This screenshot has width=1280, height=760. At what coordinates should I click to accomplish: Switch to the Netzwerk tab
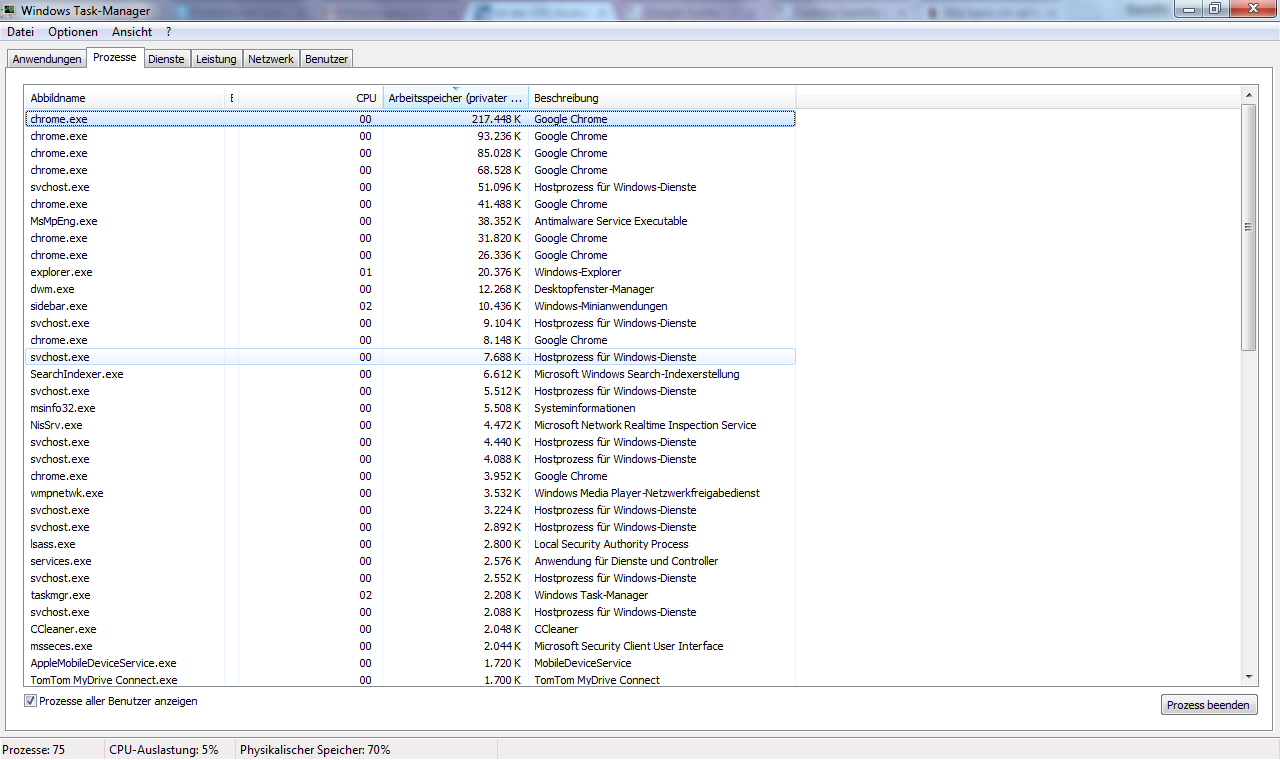click(x=271, y=59)
